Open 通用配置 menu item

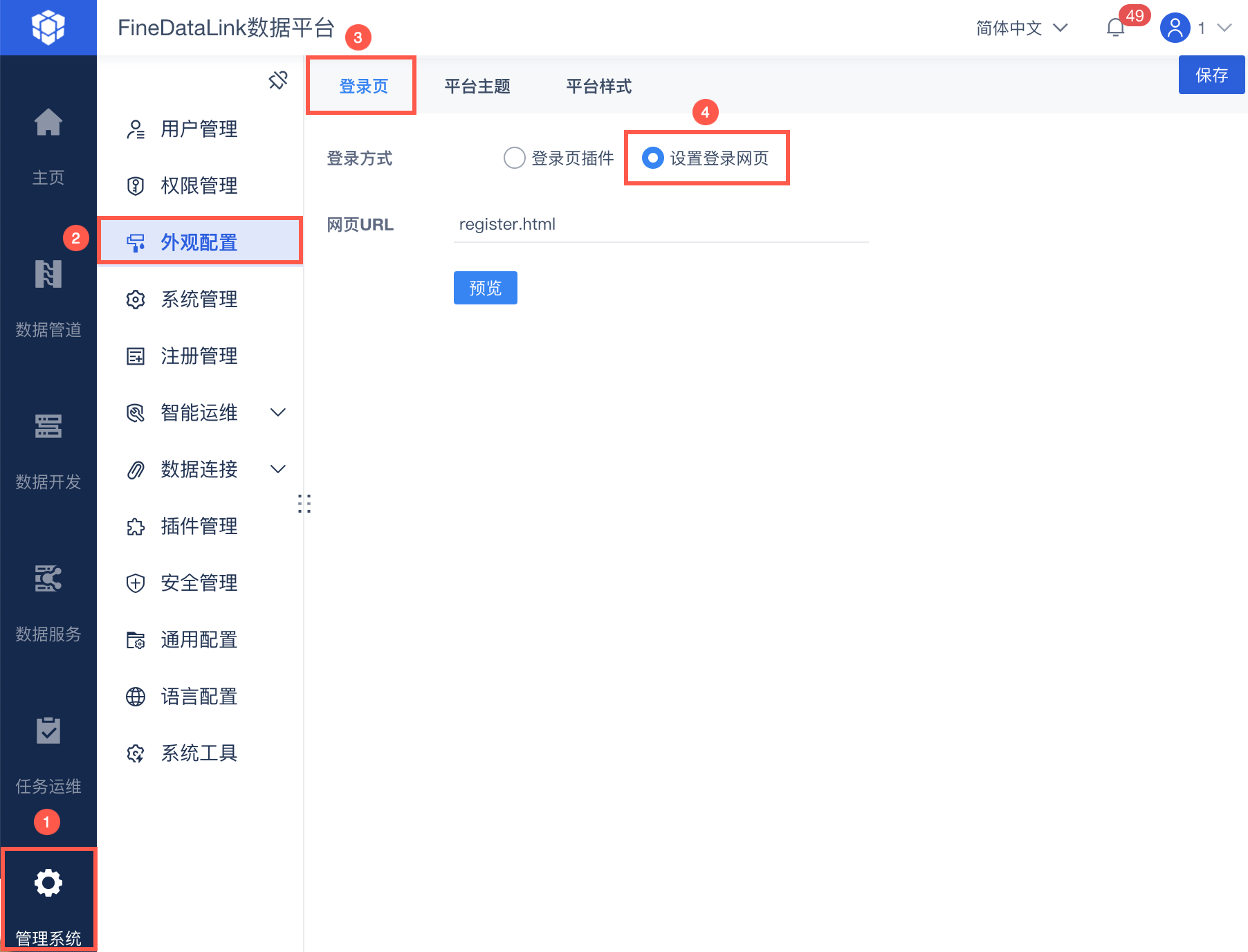(199, 640)
